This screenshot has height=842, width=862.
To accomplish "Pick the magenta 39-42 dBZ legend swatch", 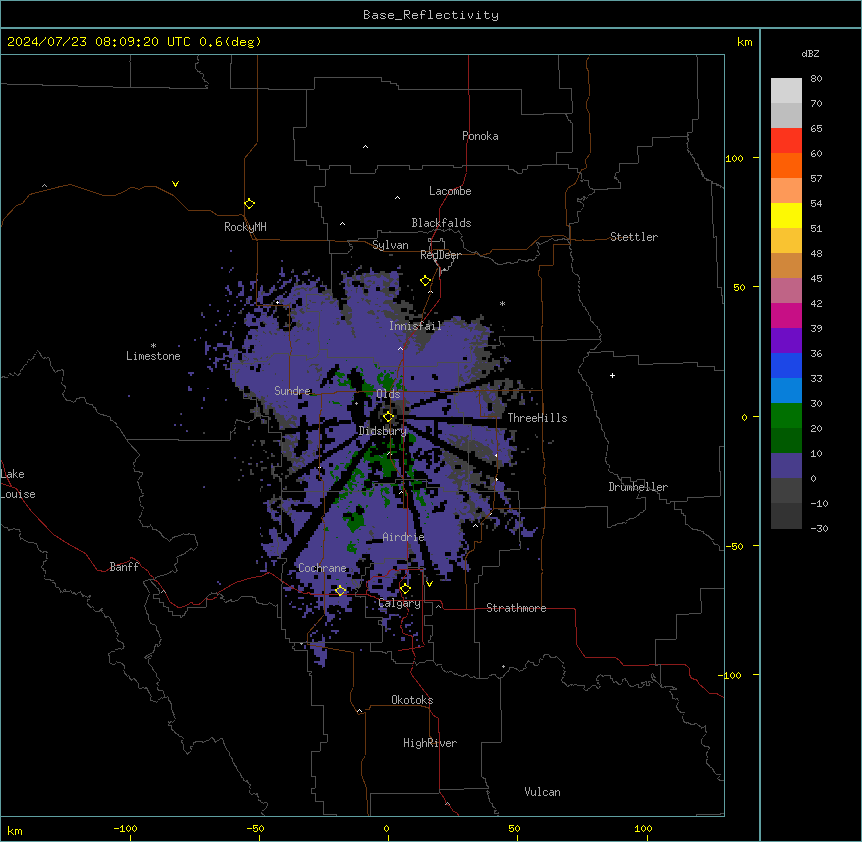I will point(786,315).
